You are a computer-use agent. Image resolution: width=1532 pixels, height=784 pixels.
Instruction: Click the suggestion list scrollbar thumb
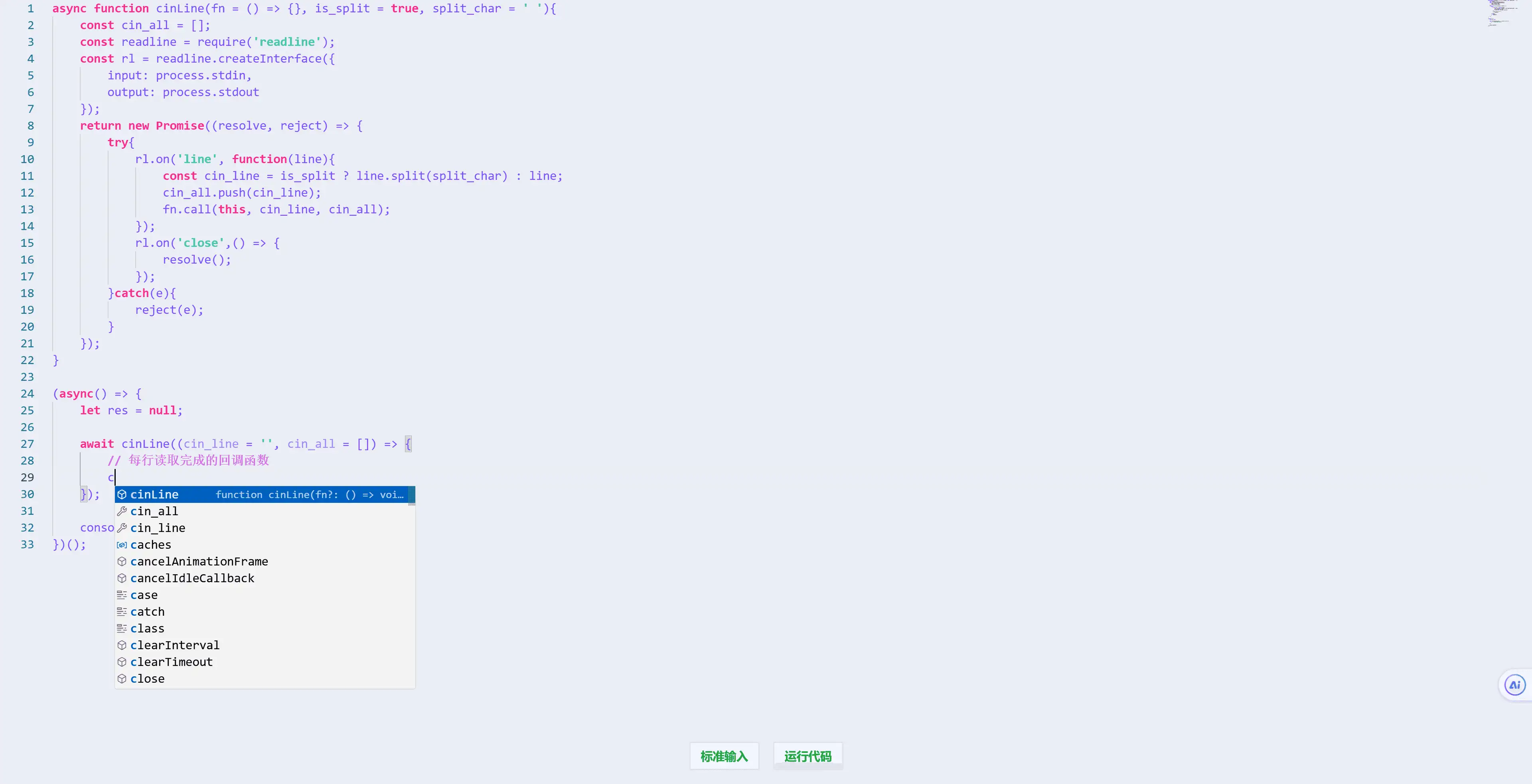click(x=412, y=495)
